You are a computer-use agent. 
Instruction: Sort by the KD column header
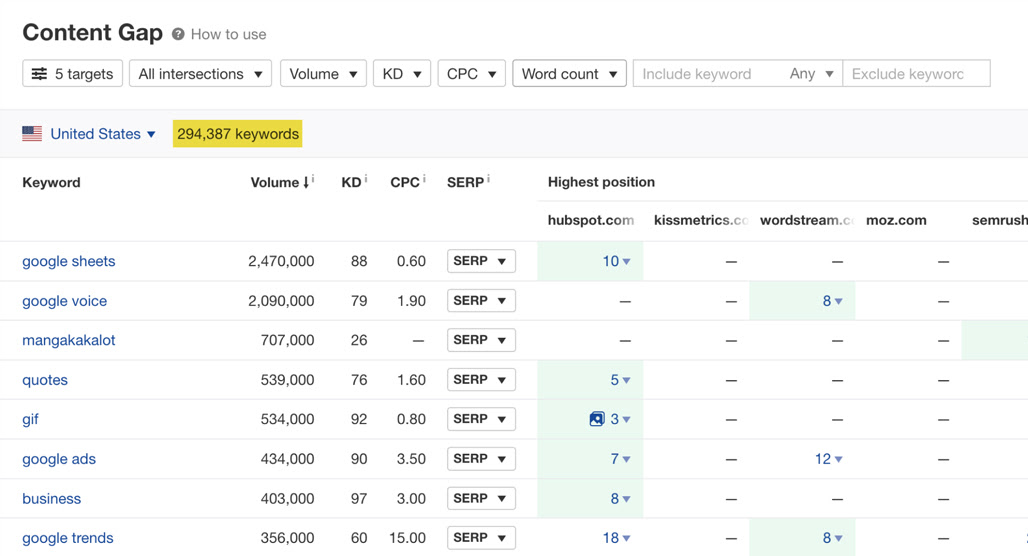point(351,182)
